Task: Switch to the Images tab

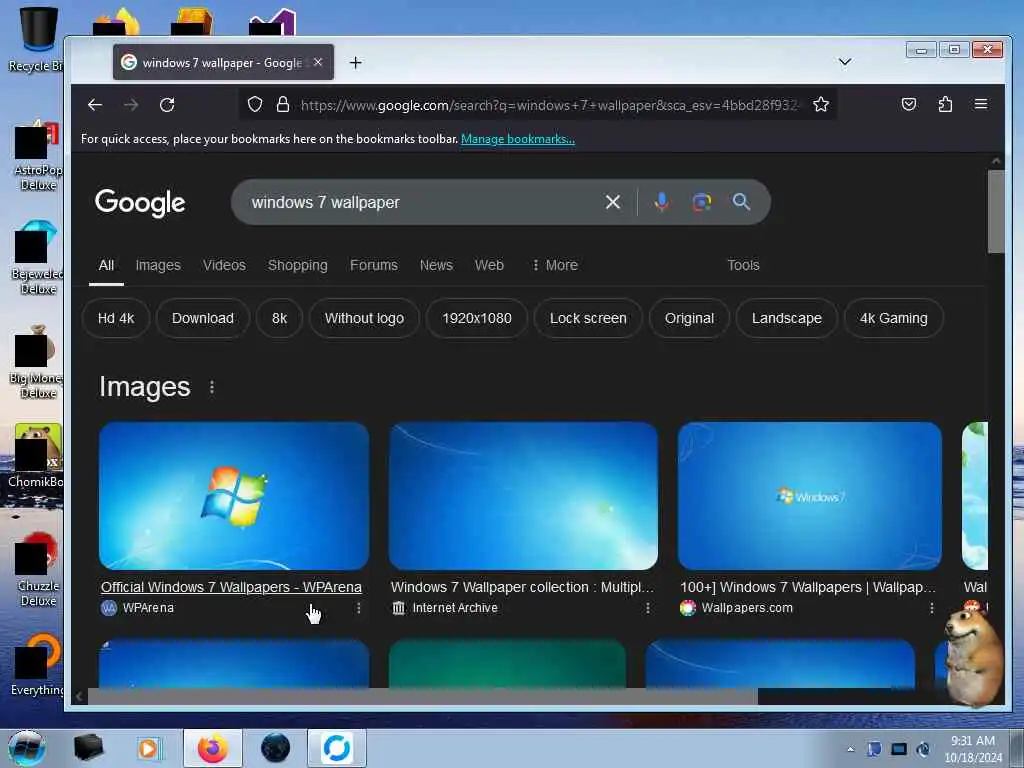Action: click(x=158, y=265)
